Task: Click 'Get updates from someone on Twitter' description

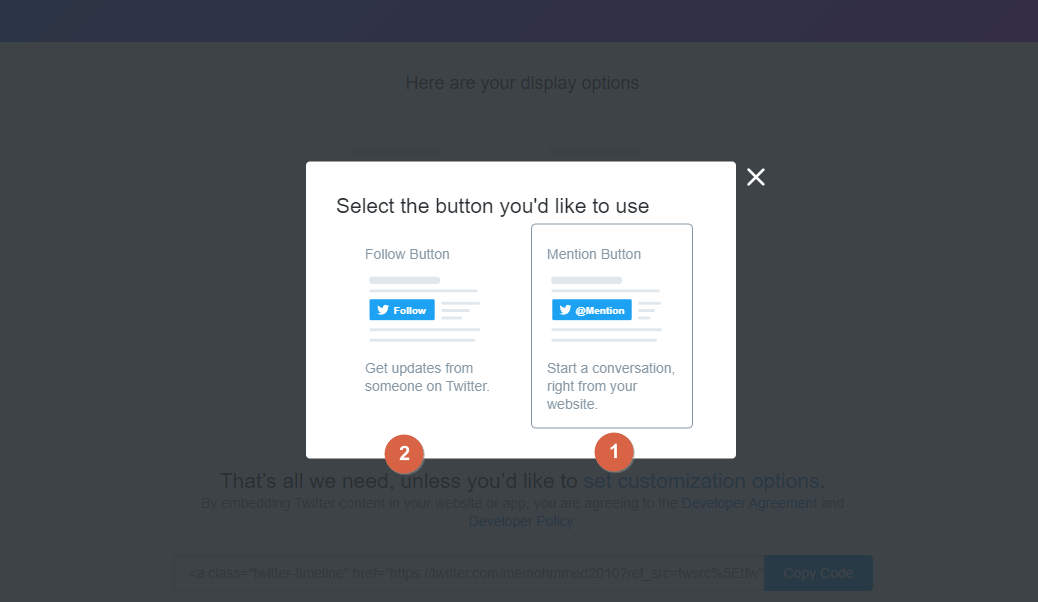Action: pyautogui.click(x=427, y=377)
